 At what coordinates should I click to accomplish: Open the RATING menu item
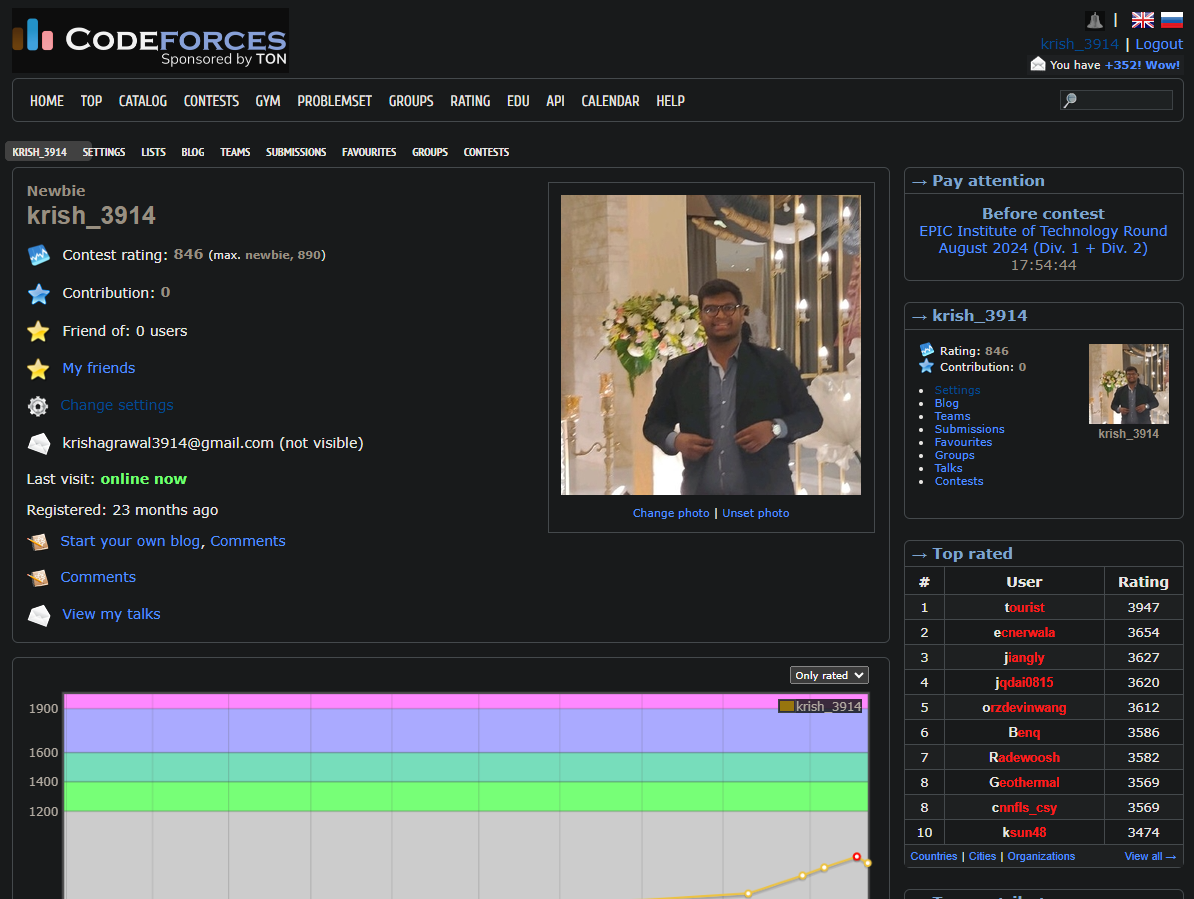[470, 100]
